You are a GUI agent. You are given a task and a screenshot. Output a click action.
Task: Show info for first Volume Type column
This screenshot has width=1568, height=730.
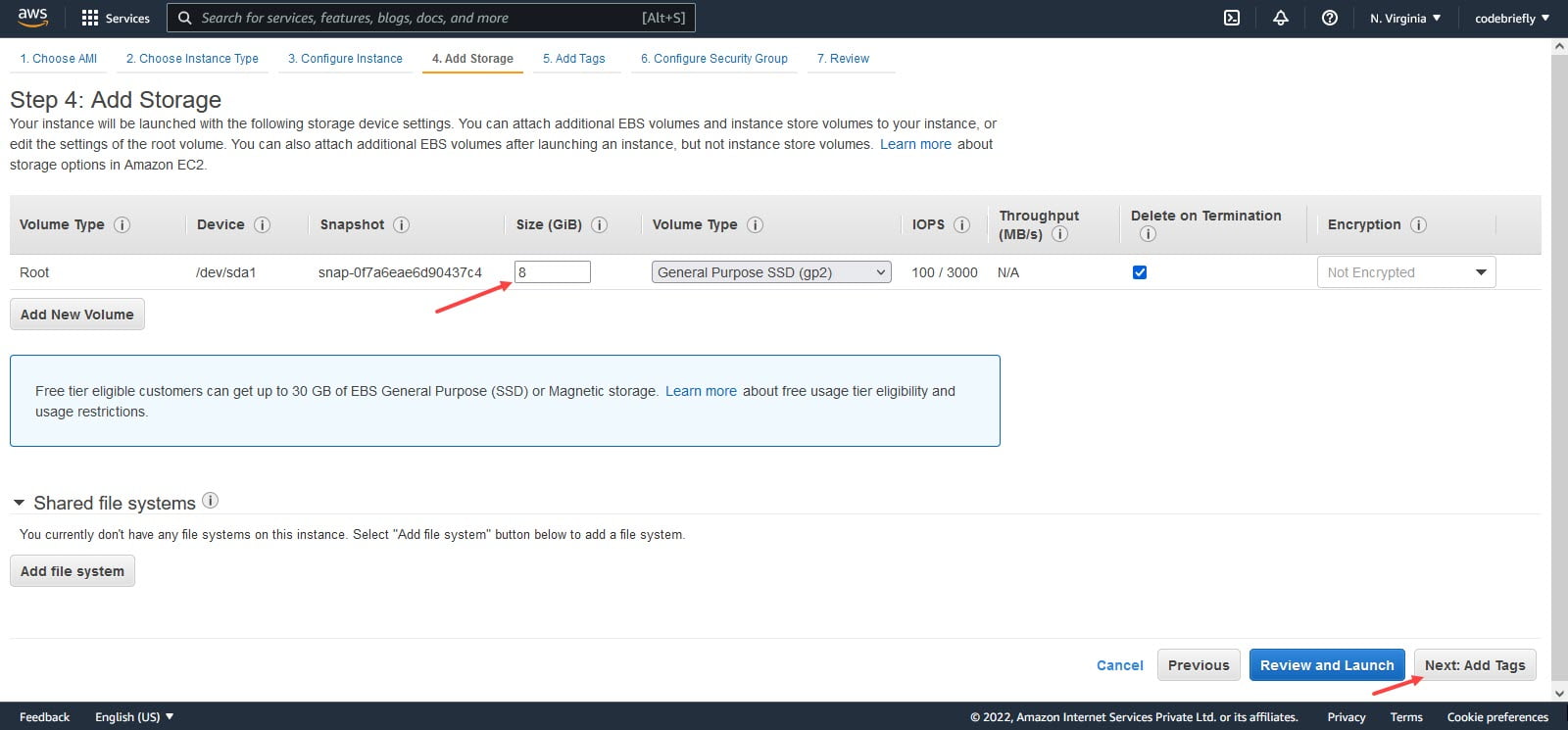[122, 224]
